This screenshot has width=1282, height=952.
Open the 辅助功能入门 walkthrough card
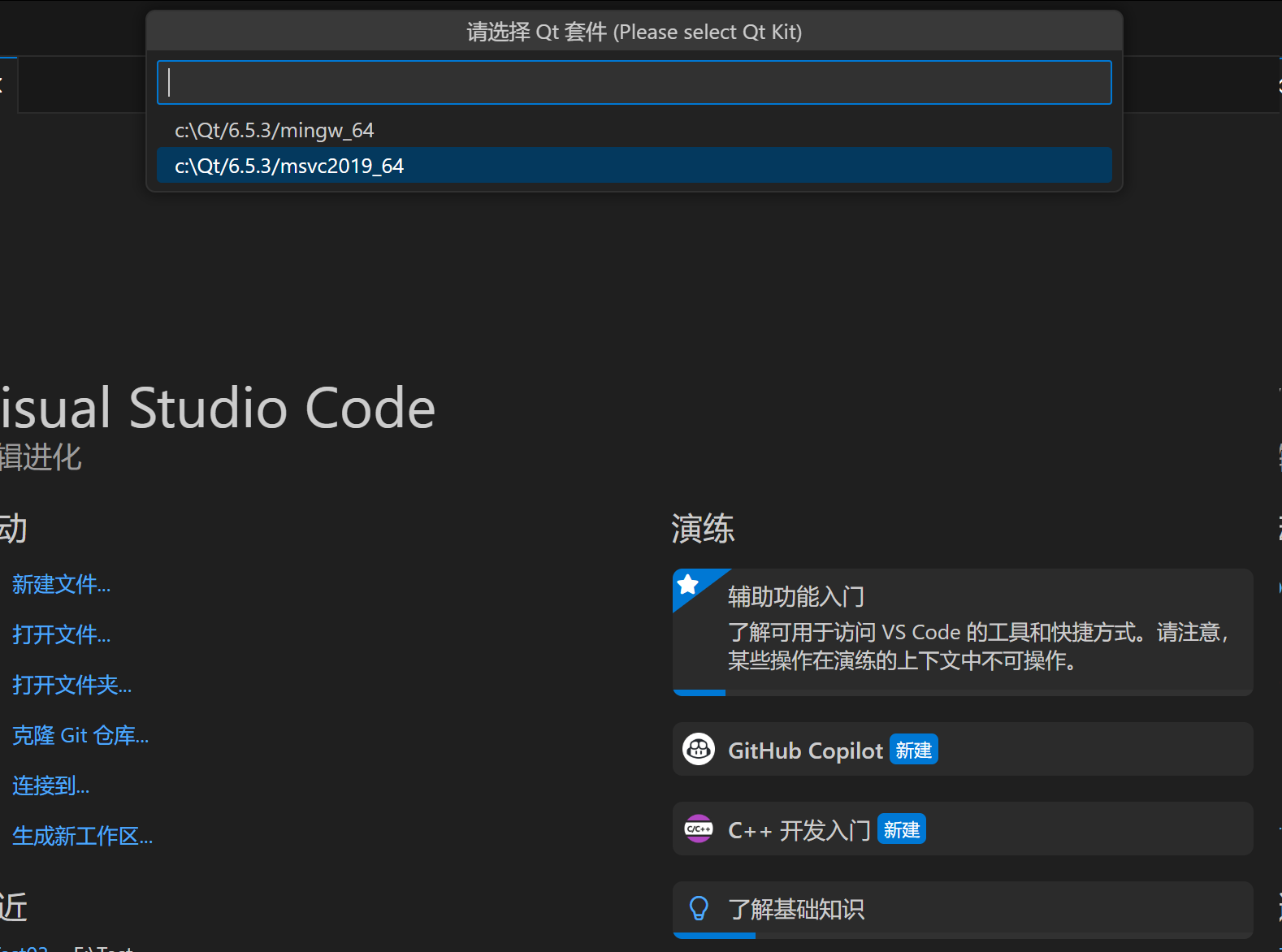(963, 632)
